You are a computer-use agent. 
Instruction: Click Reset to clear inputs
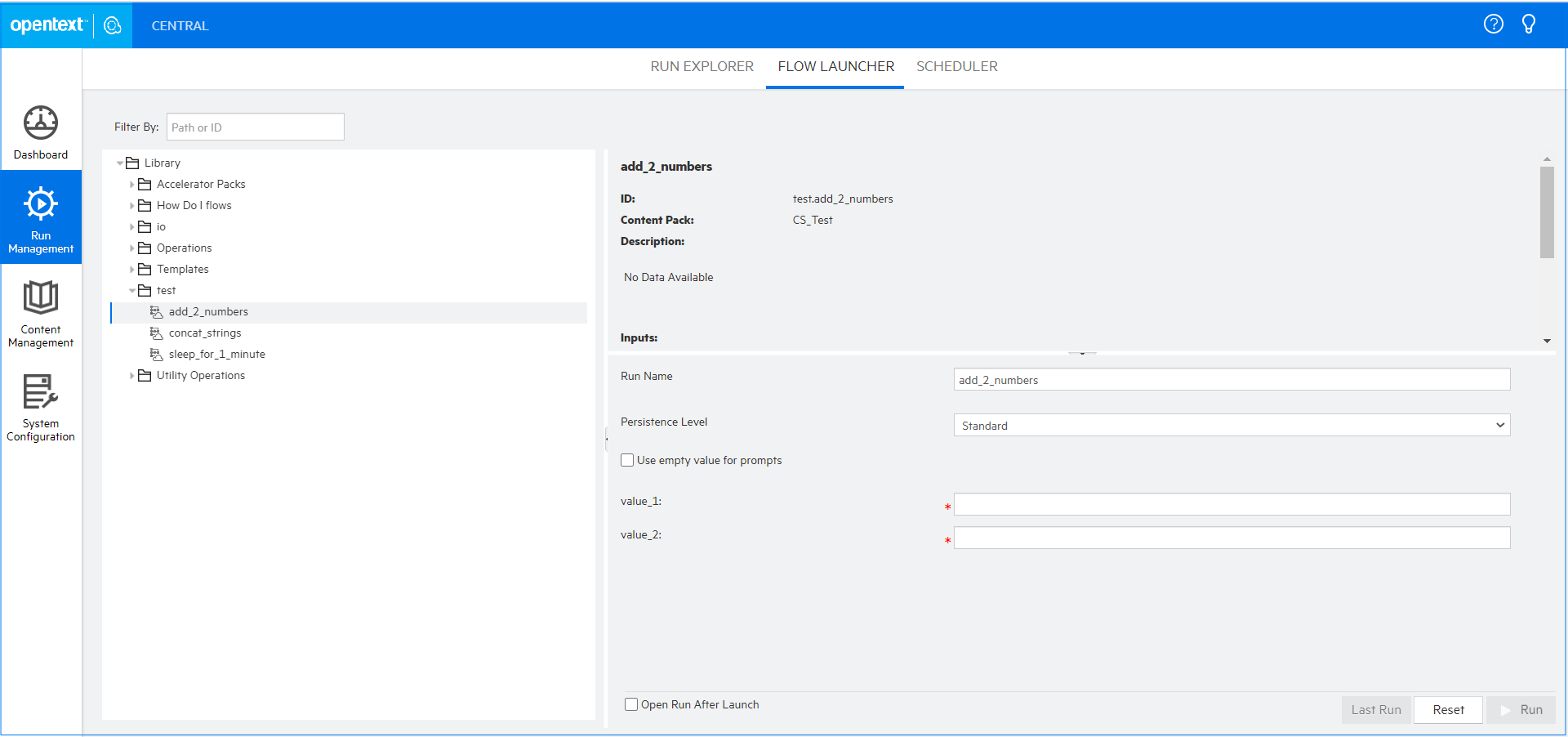(1447, 710)
